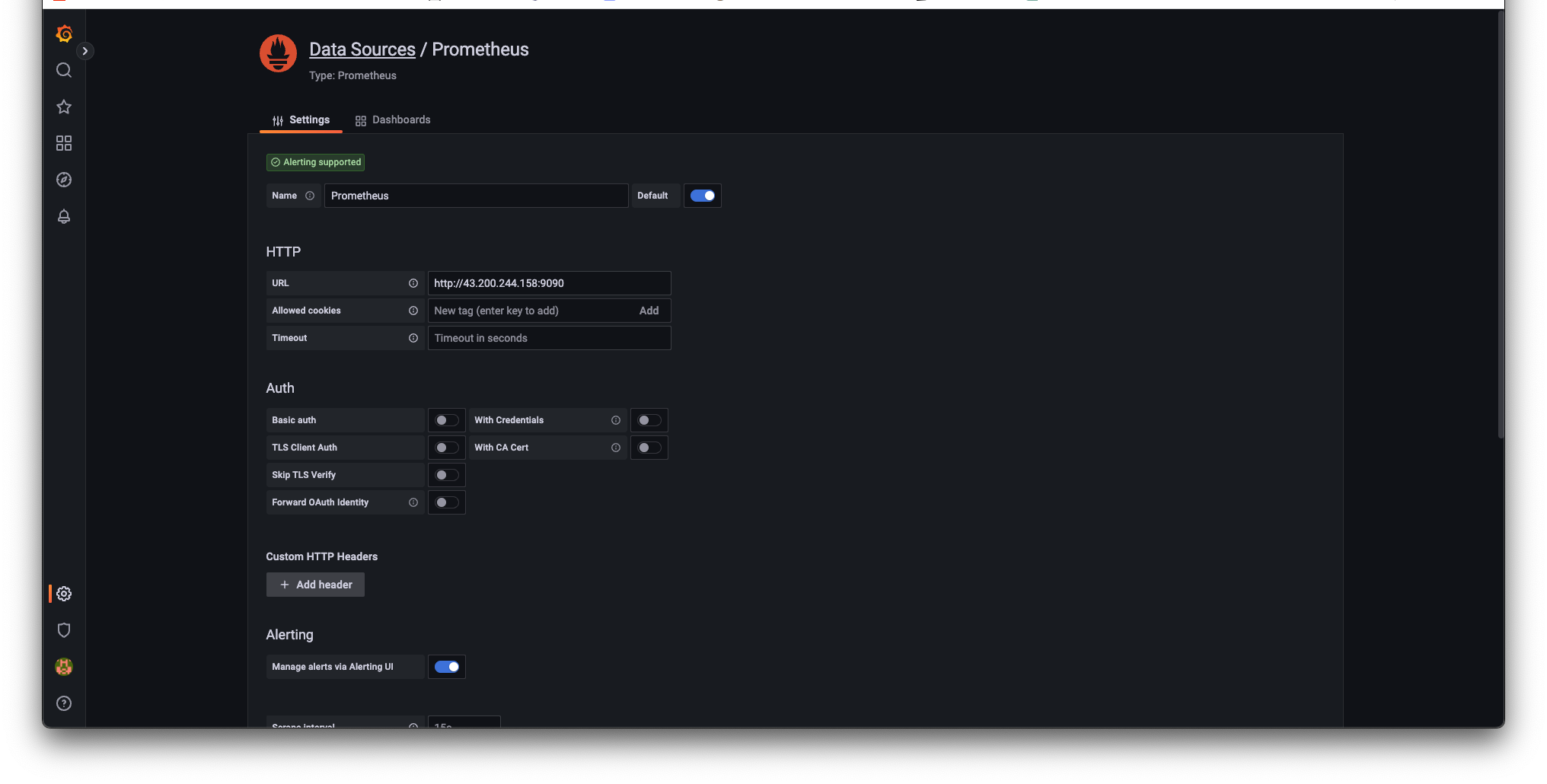Click the Add header button
1547x784 pixels.
[x=315, y=585]
